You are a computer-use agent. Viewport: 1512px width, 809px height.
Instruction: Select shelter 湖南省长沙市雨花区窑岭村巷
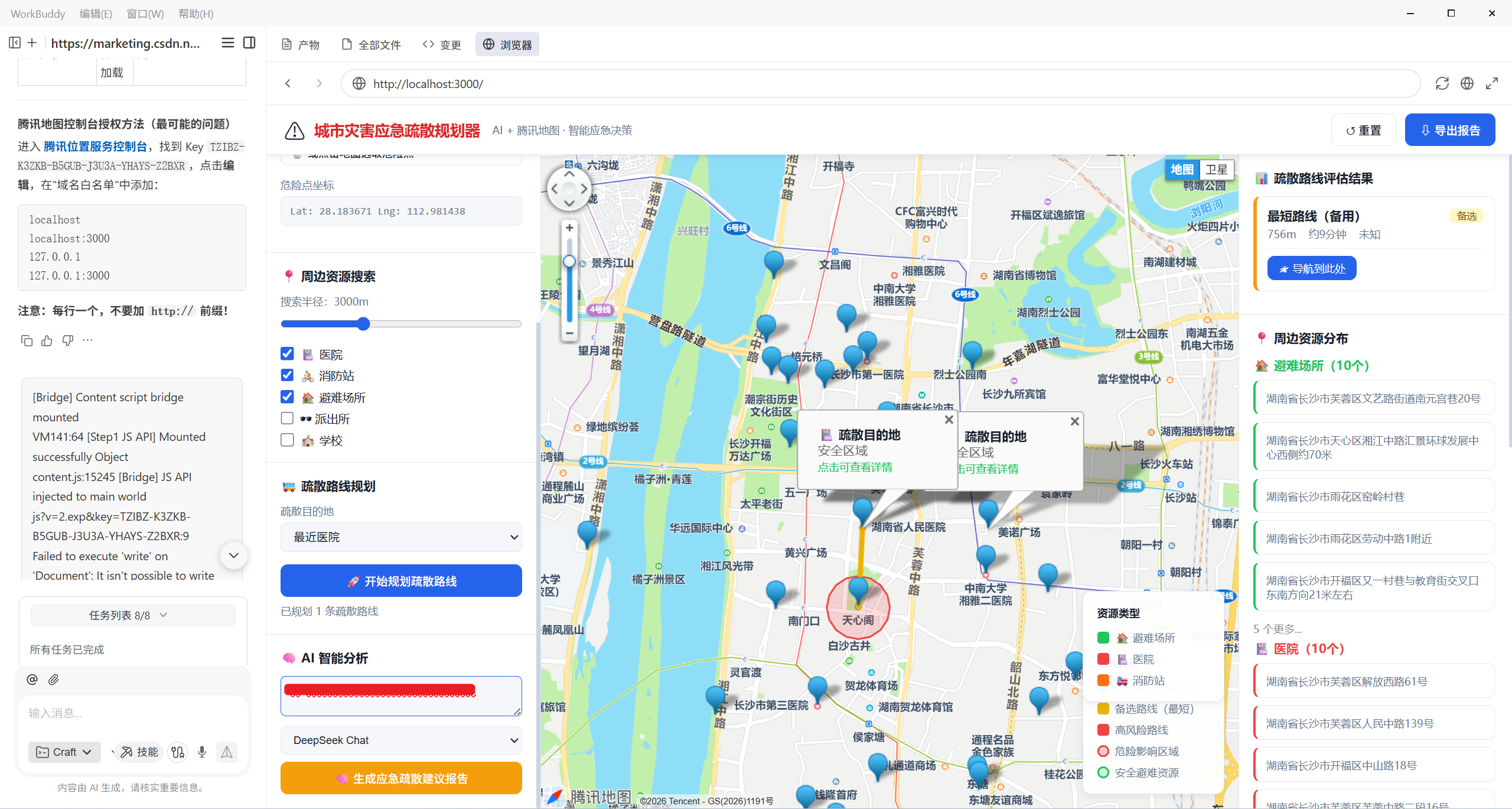point(1374,496)
